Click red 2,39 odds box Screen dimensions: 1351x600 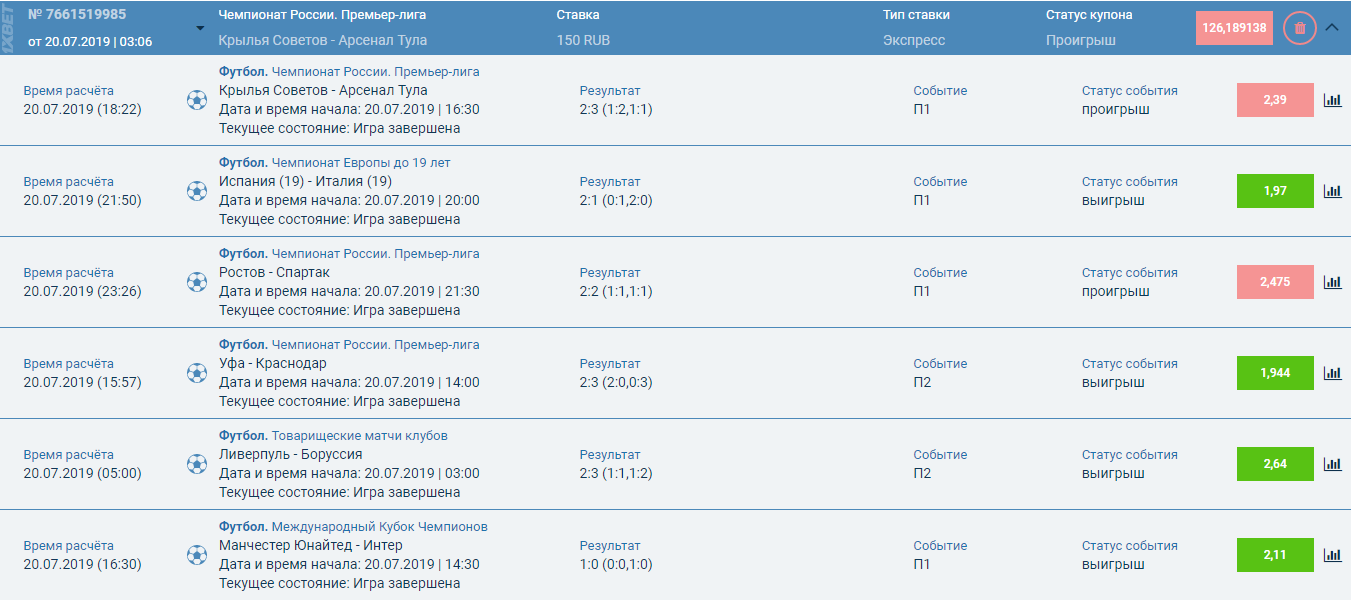tap(1275, 100)
